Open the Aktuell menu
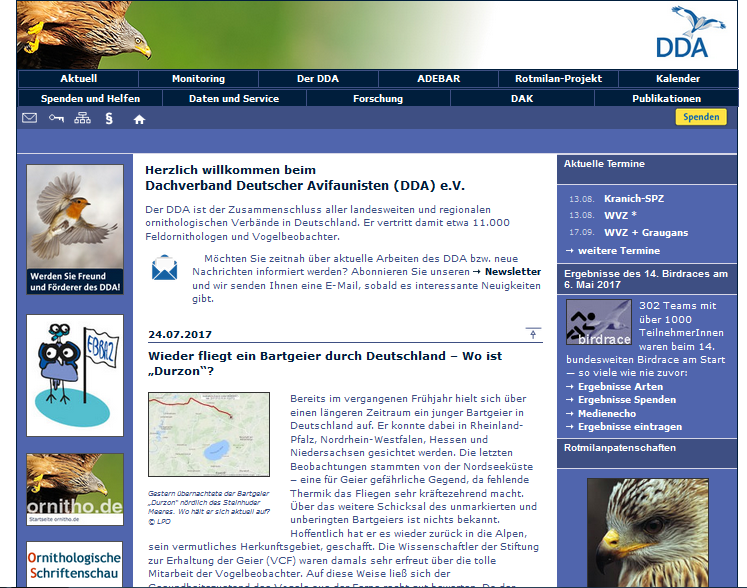The width and height of the screenshot is (747, 588). (x=79, y=79)
